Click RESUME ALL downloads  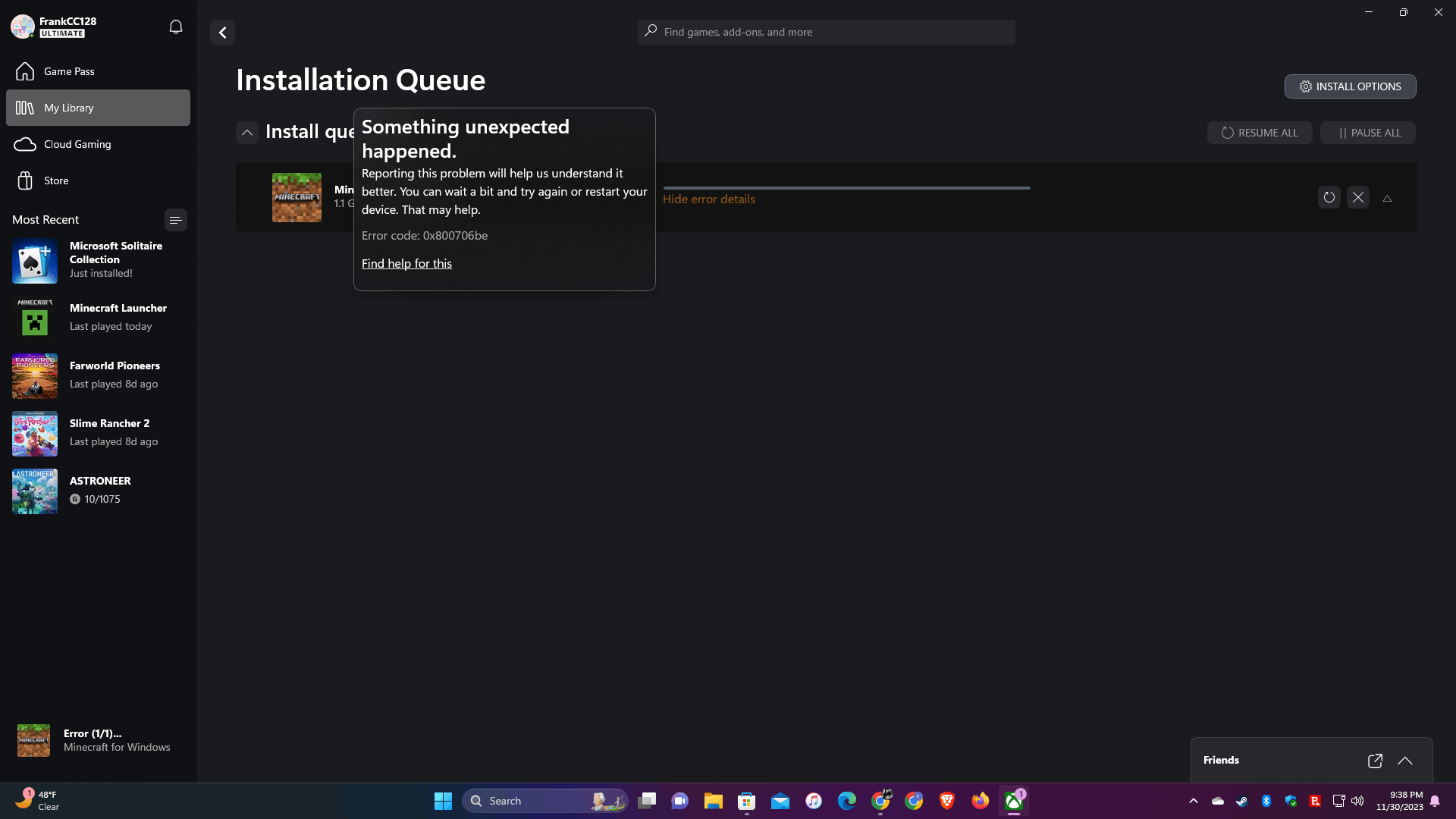point(1259,133)
